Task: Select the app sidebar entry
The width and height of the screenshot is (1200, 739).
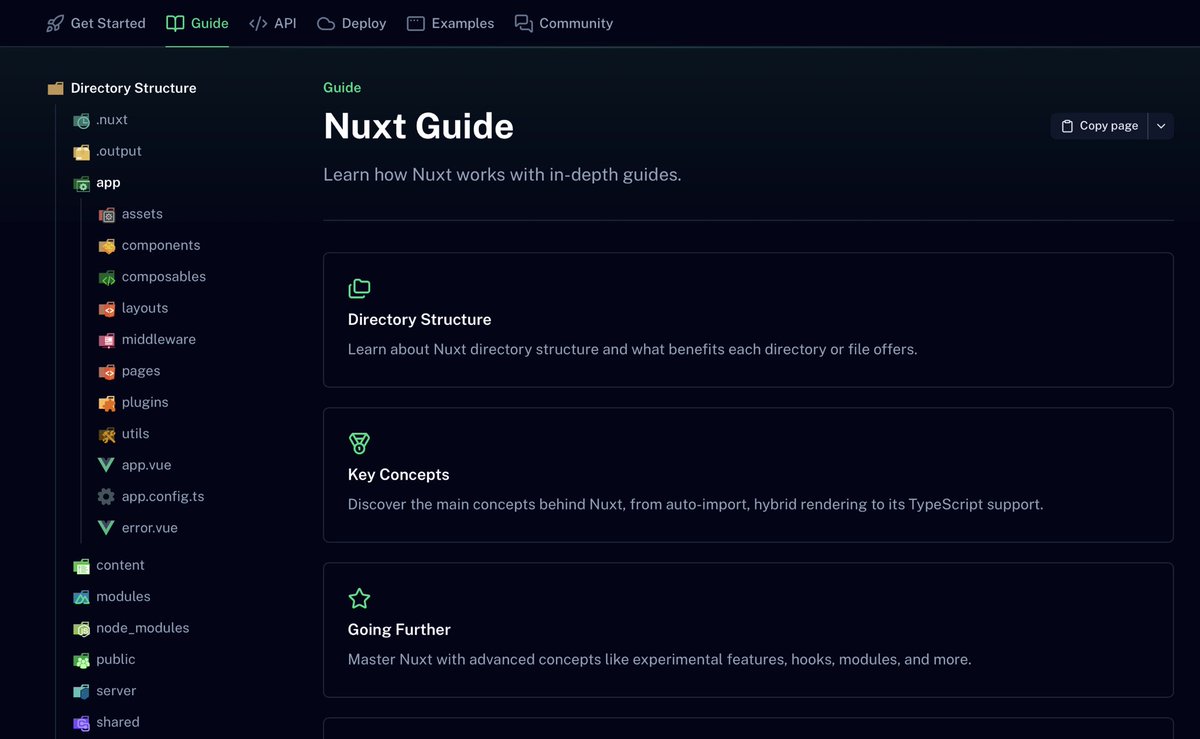Action: coord(108,183)
